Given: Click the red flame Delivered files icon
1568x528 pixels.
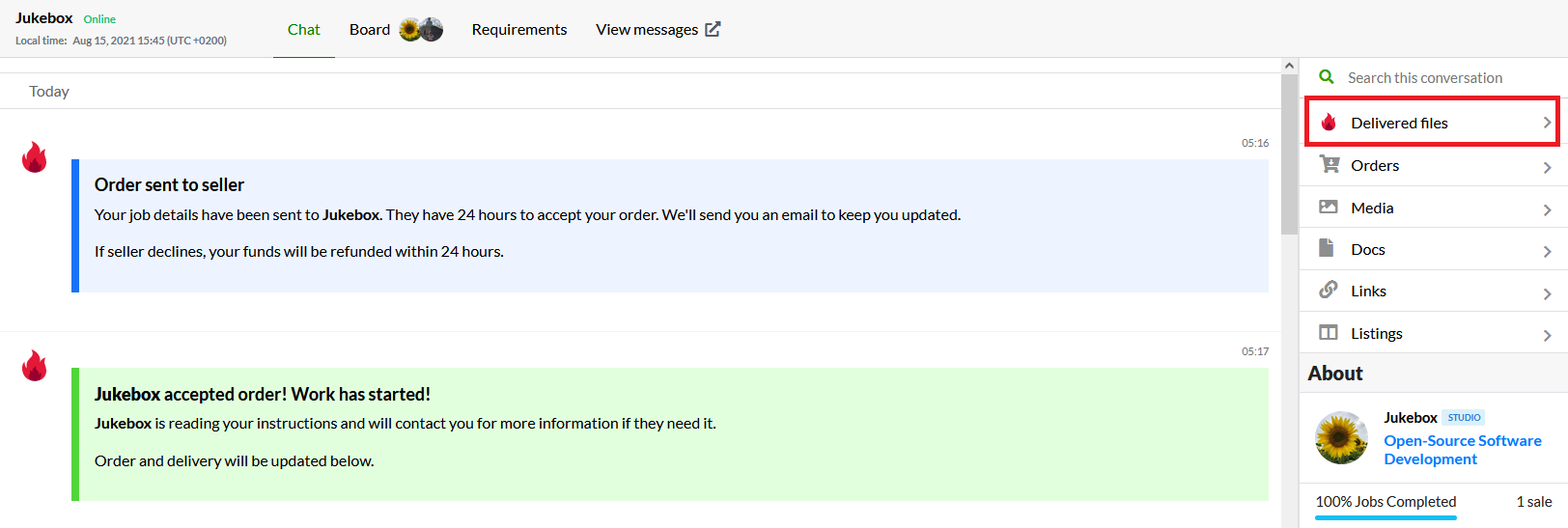Looking at the screenshot, I should point(1329,122).
